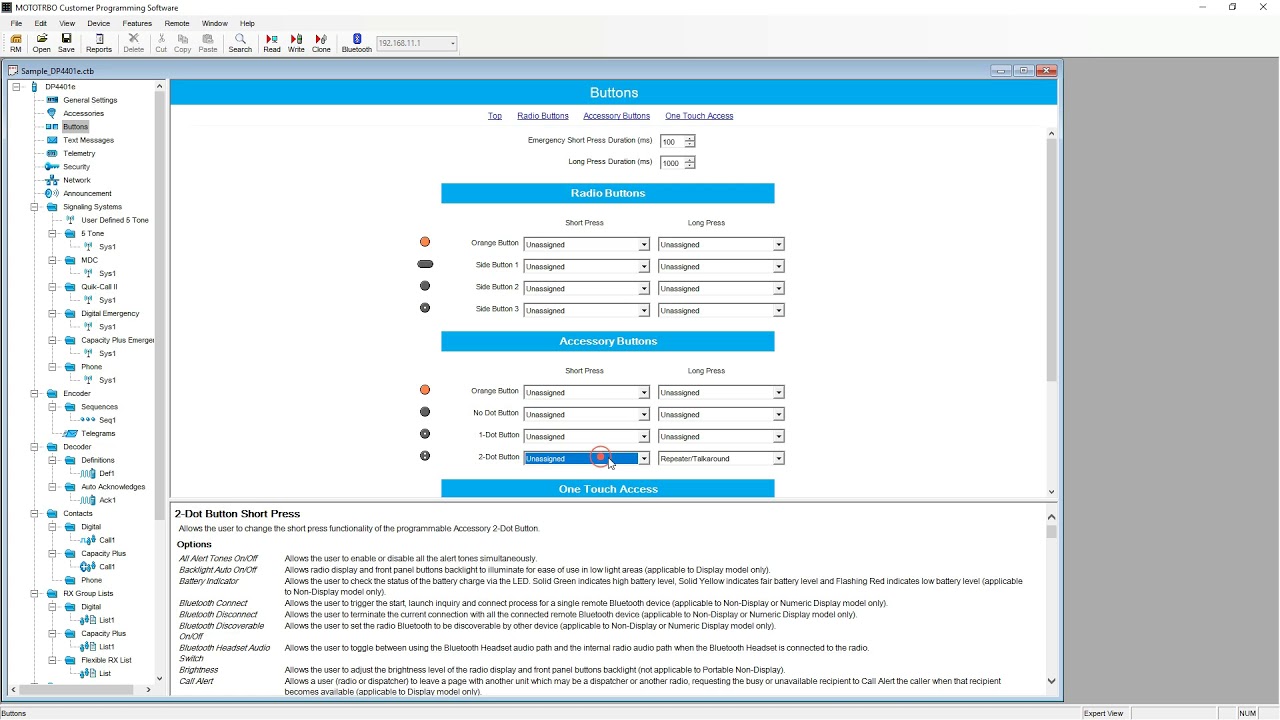Open the RM toolbar icon

16,43
